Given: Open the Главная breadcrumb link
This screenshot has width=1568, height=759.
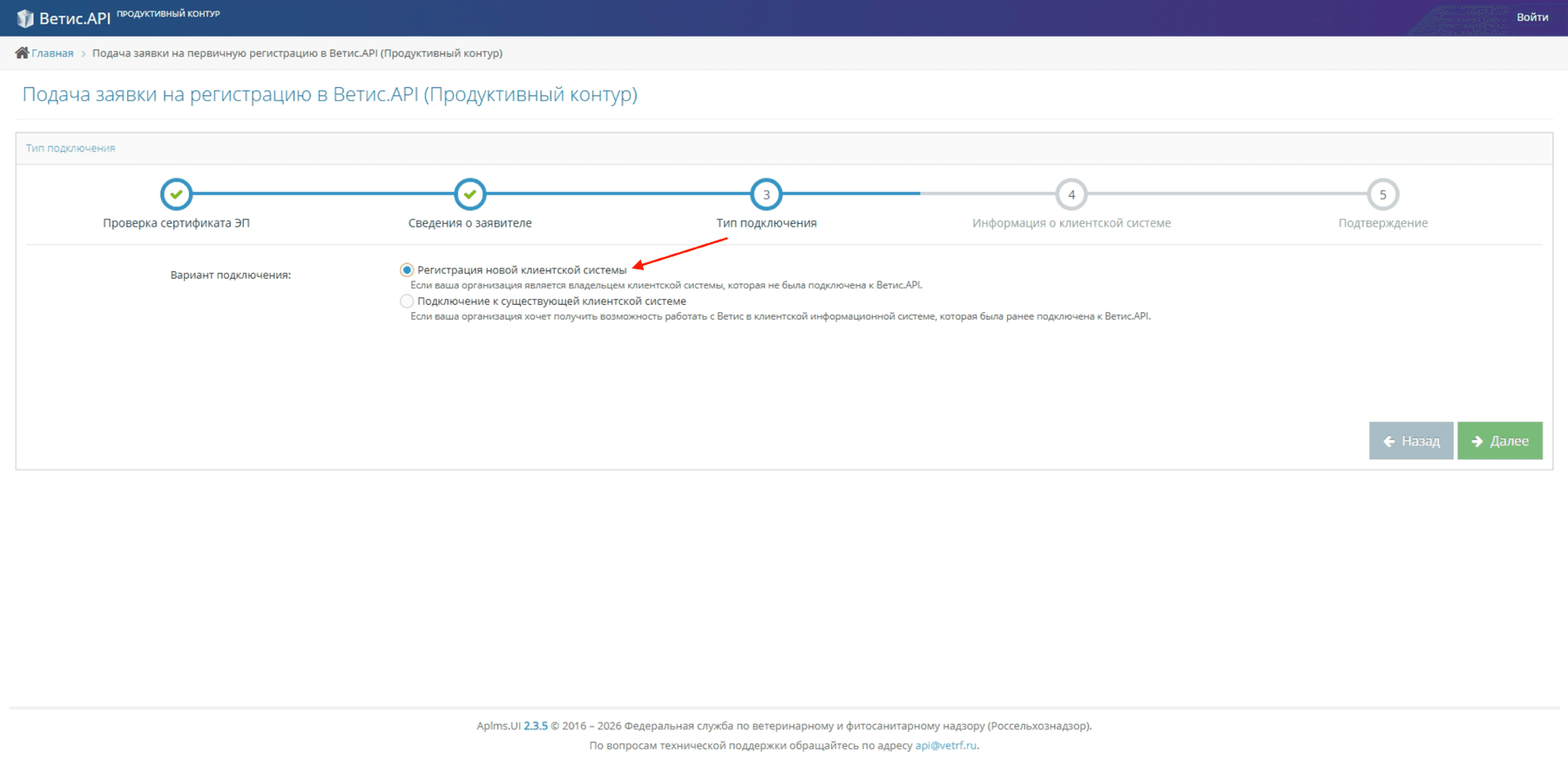Looking at the screenshot, I should pos(52,53).
